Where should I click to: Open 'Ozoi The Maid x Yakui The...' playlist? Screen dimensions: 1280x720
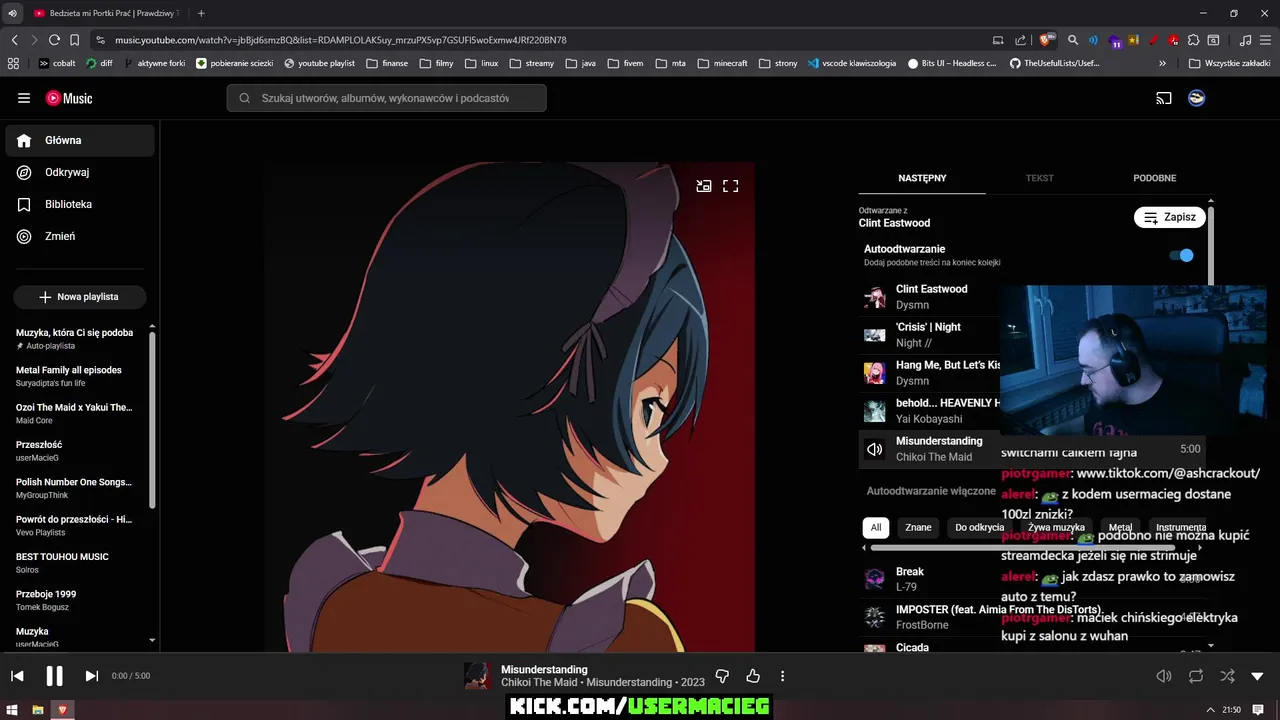(x=75, y=414)
